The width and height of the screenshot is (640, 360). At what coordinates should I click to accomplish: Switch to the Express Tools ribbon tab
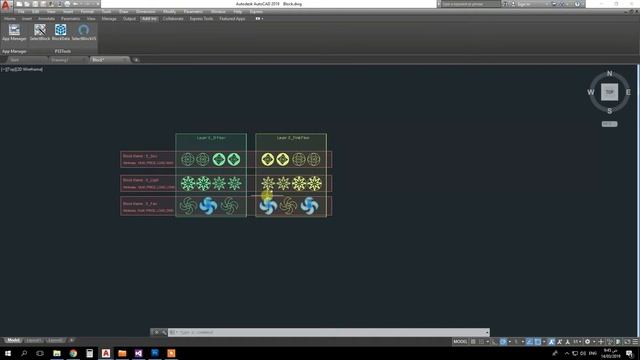click(x=201, y=19)
